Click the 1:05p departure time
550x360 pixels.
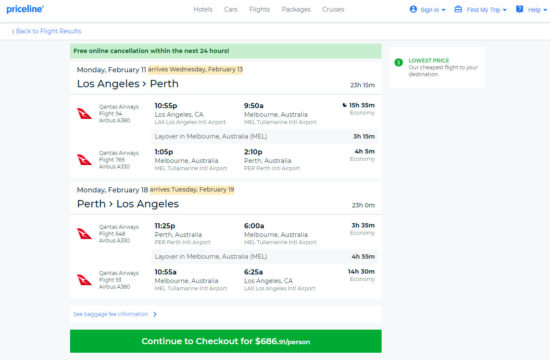point(164,152)
